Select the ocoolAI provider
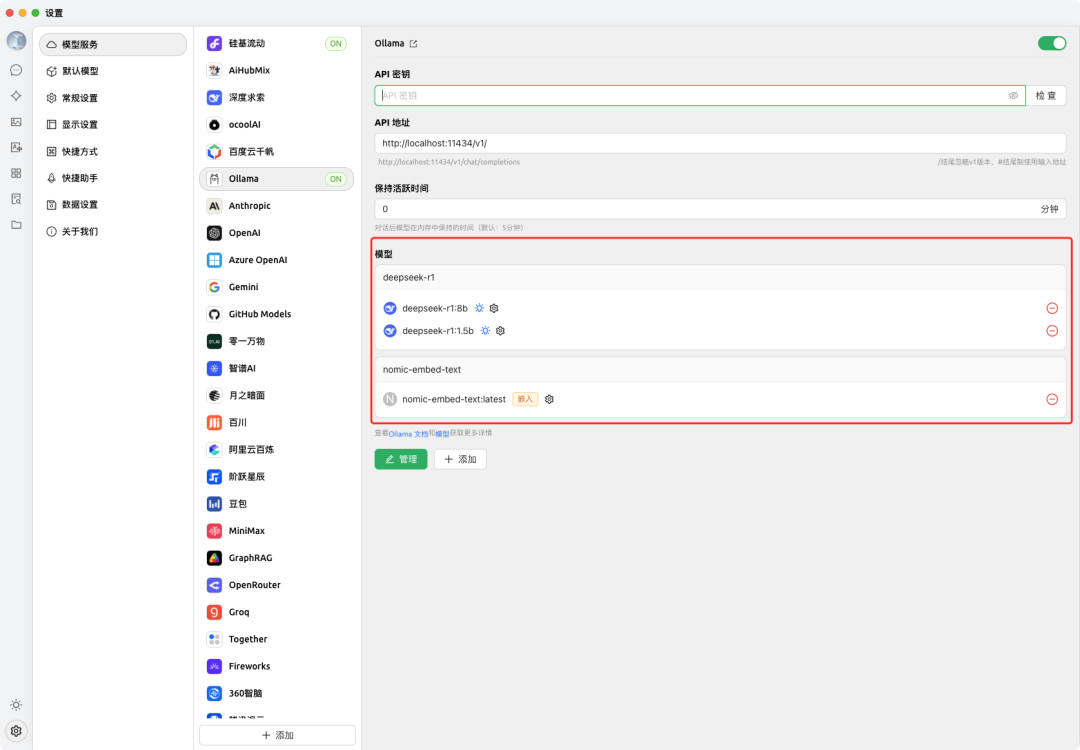Viewport: 1080px width, 750px height. pos(276,125)
